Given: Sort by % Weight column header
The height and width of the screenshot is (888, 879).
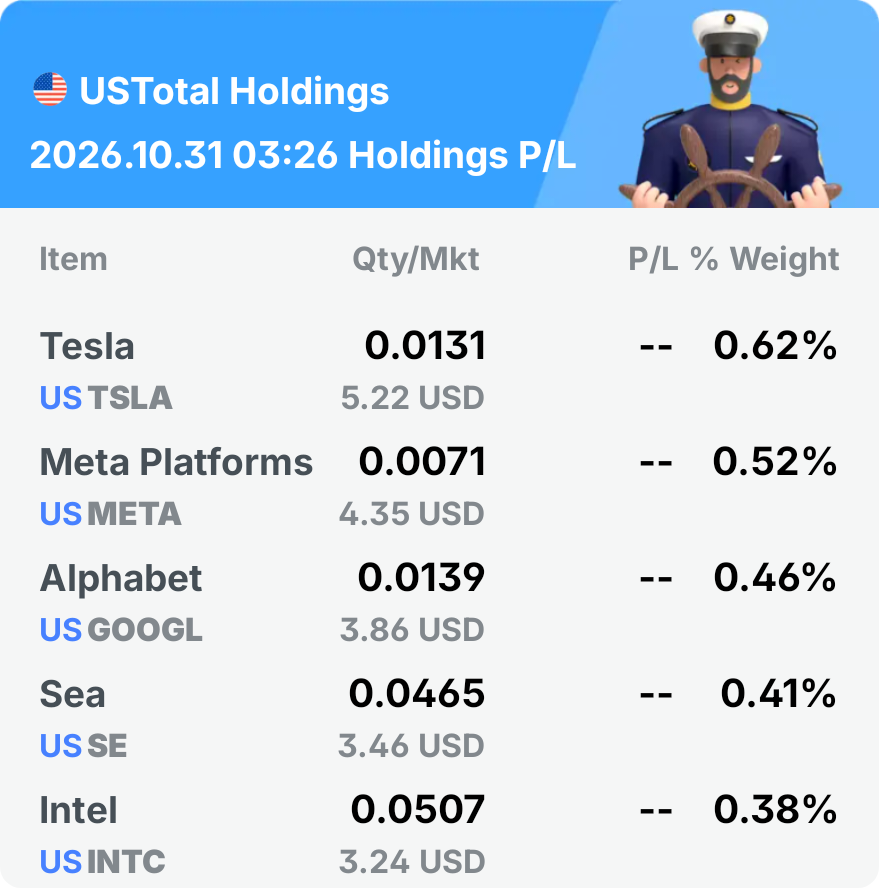Looking at the screenshot, I should coord(765,259).
